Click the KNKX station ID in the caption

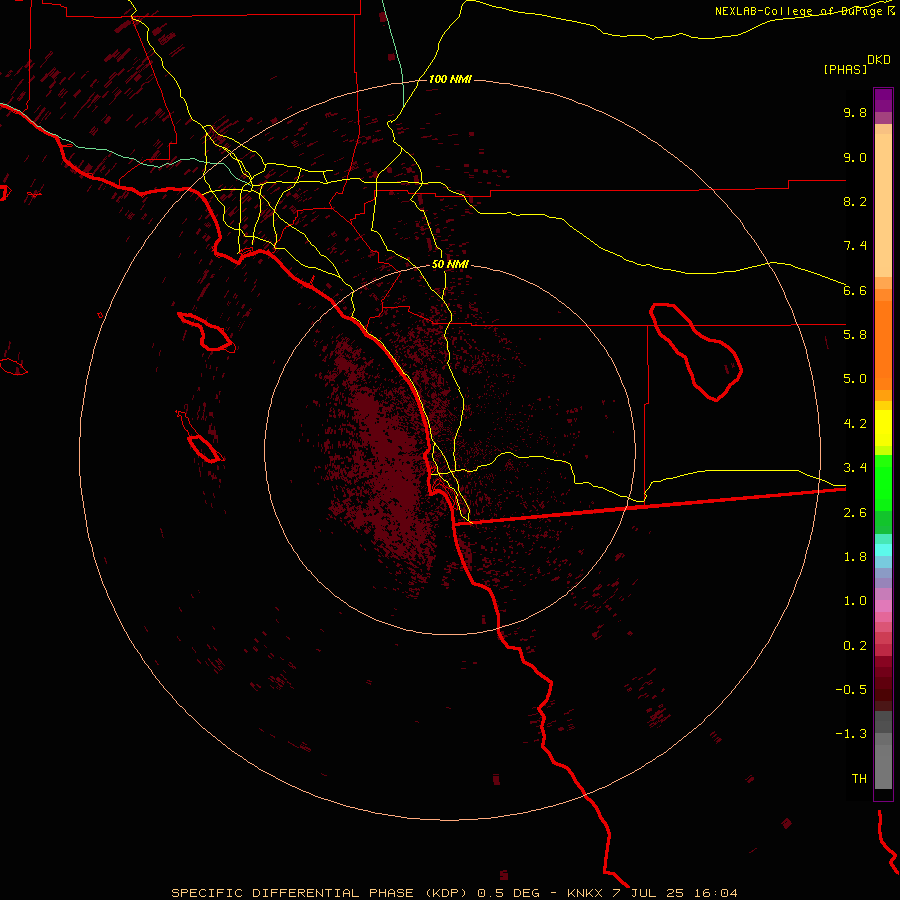(x=584, y=893)
